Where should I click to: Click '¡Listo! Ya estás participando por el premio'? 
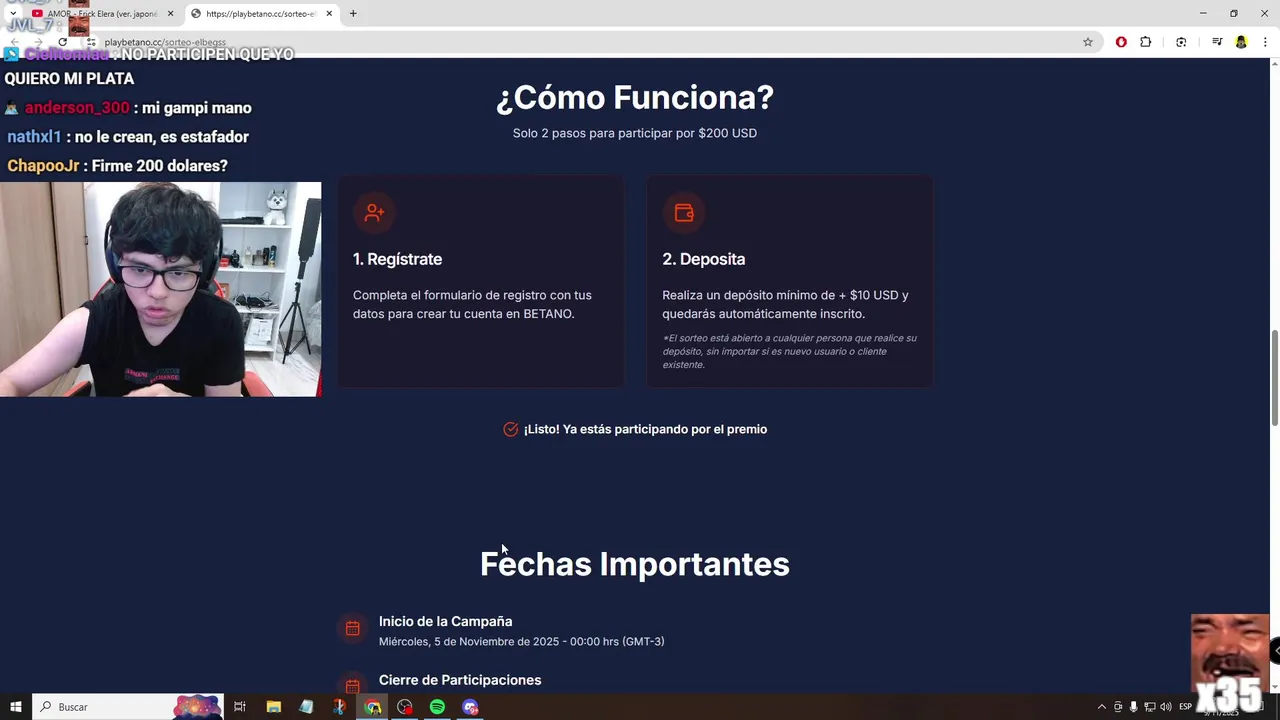(x=645, y=429)
